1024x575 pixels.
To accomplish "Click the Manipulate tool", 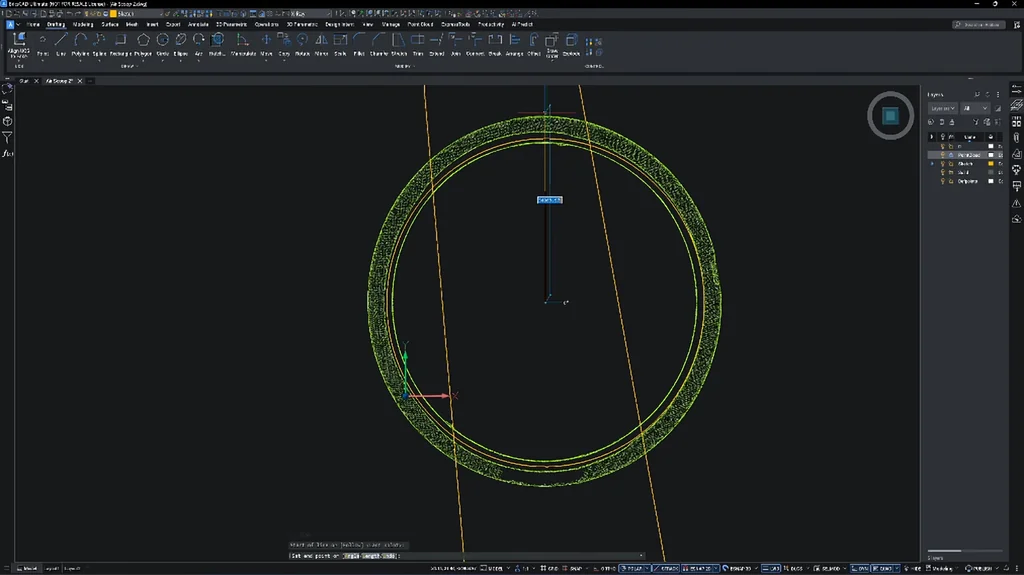I will tap(243, 44).
